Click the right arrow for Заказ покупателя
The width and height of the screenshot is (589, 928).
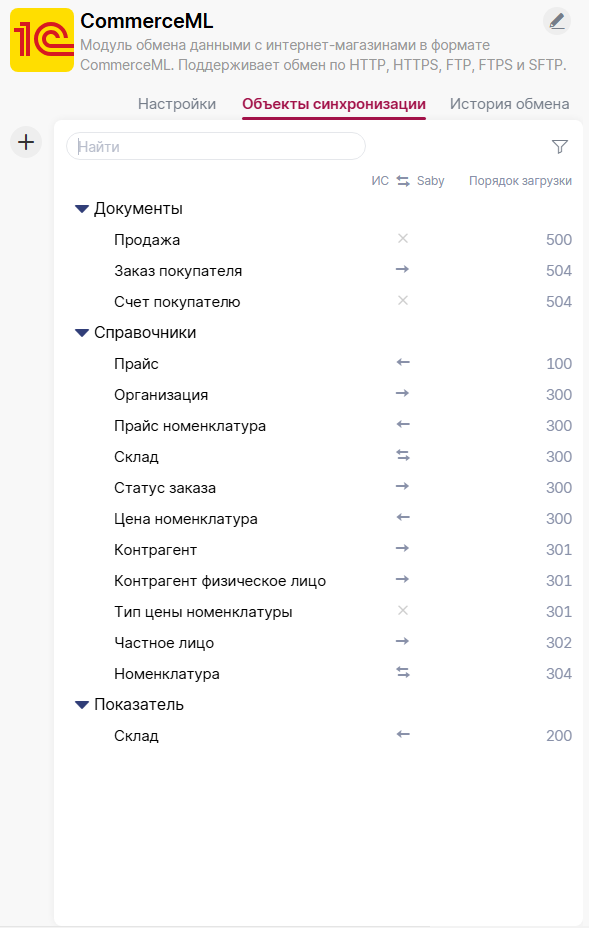[403, 269]
